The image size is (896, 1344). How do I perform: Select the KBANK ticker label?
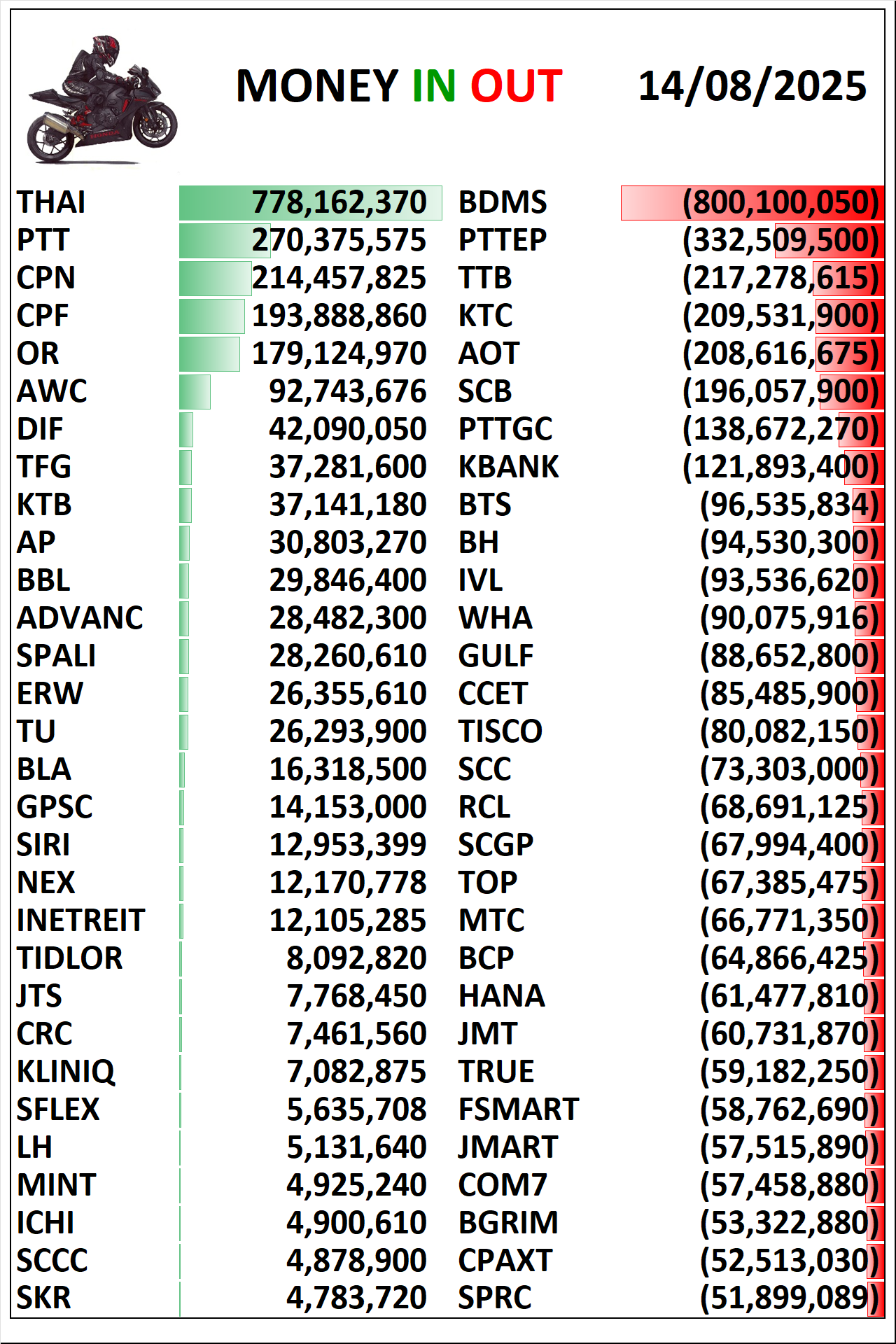[508, 467]
